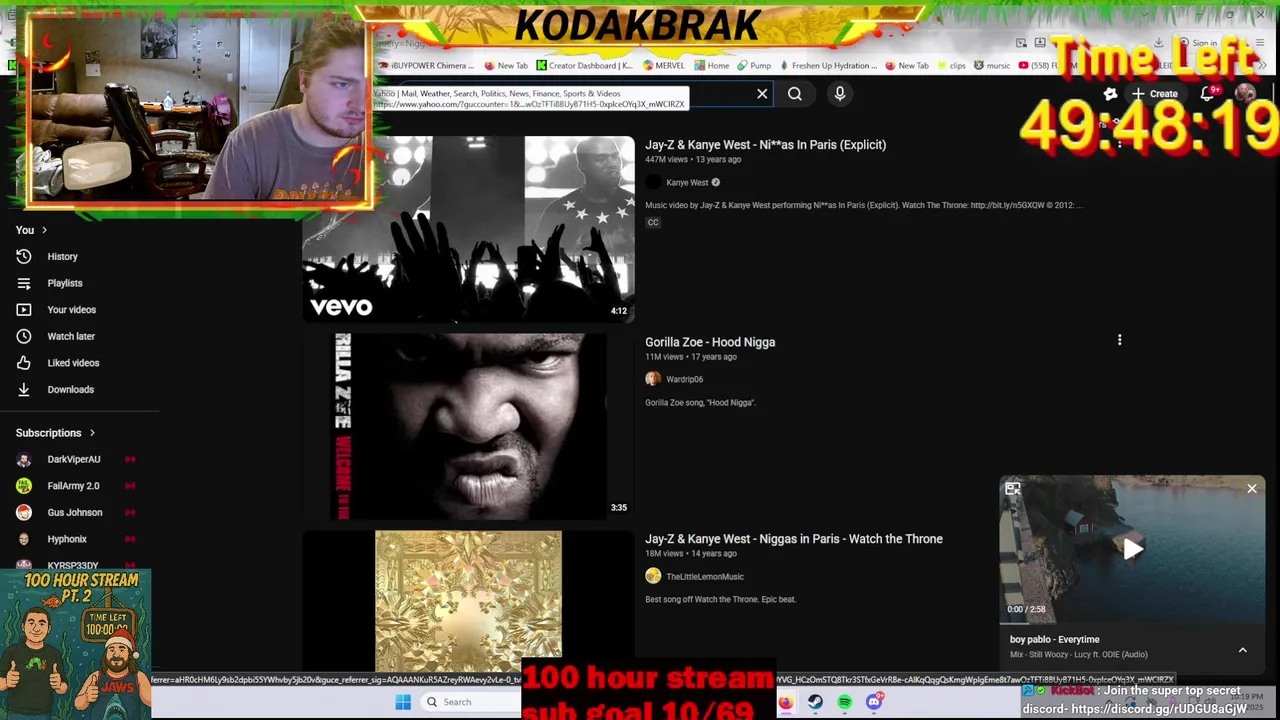Click the FailArmy 2.0 channel avatar
This screenshot has height=720, width=1280.
(24, 486)
